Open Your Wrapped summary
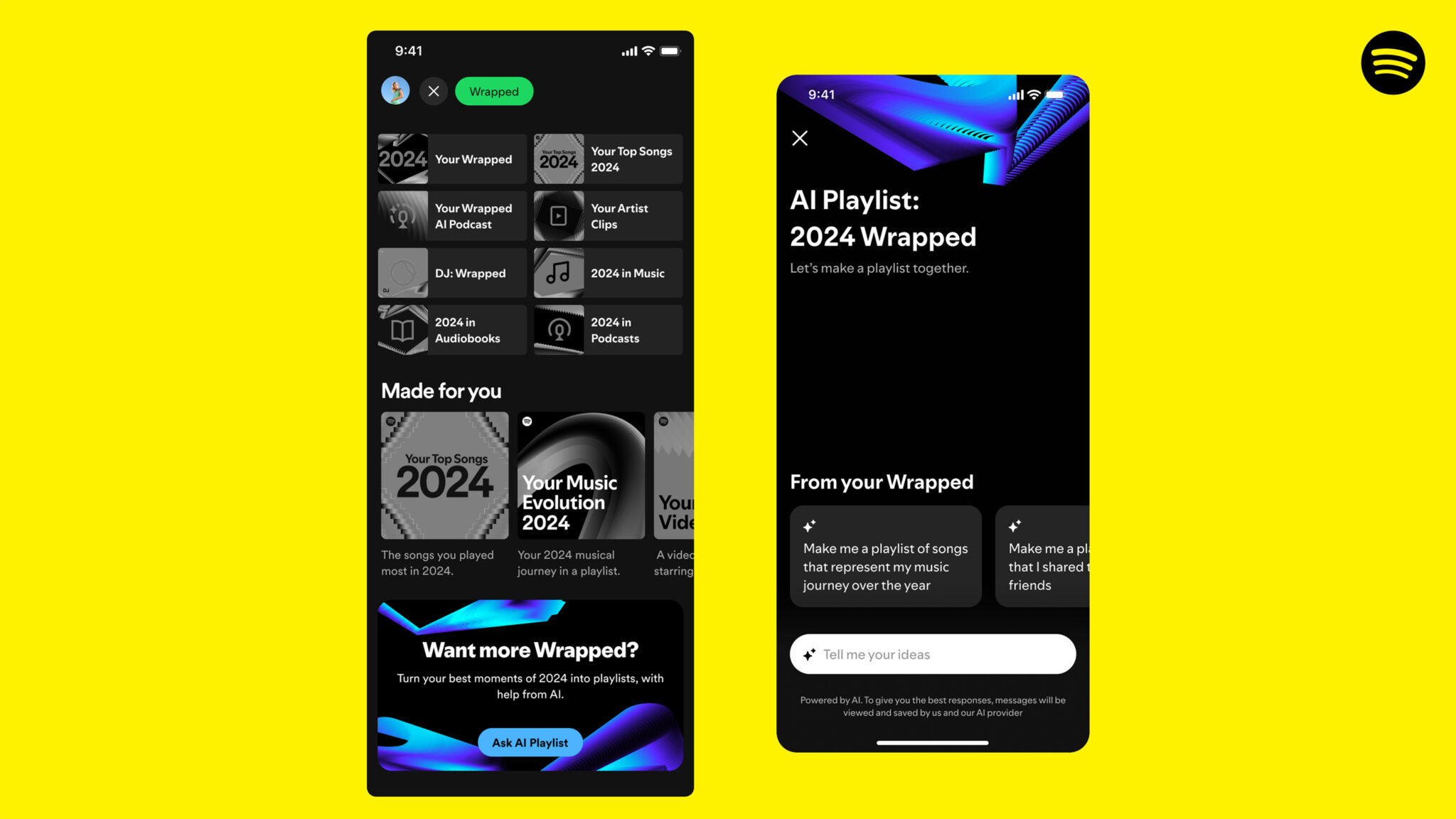This screenshot has width=1456, height=819. tap(452, 159)
